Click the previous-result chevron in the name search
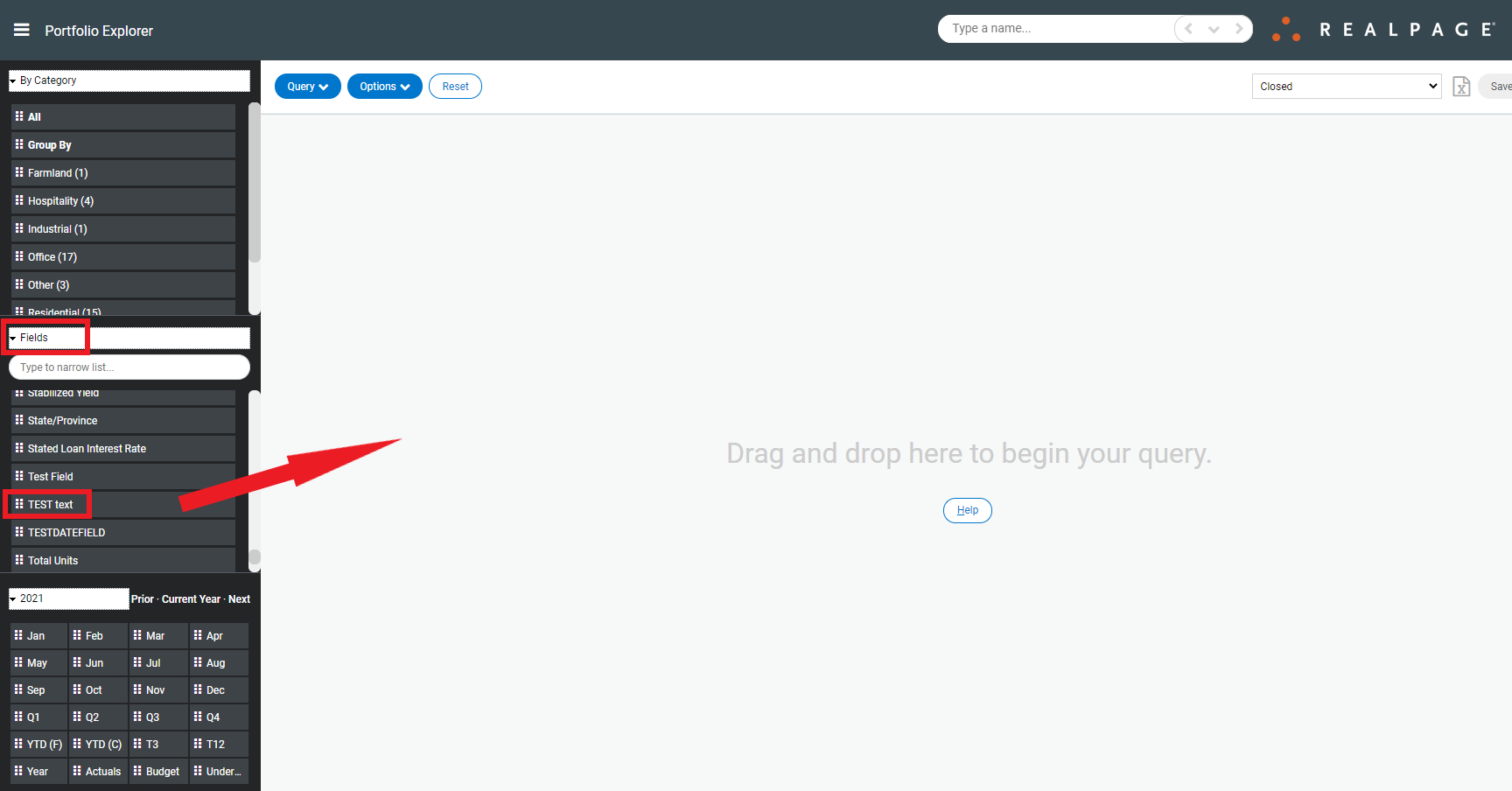Viewport: 1512px width, 791px height. point(1187,28)
